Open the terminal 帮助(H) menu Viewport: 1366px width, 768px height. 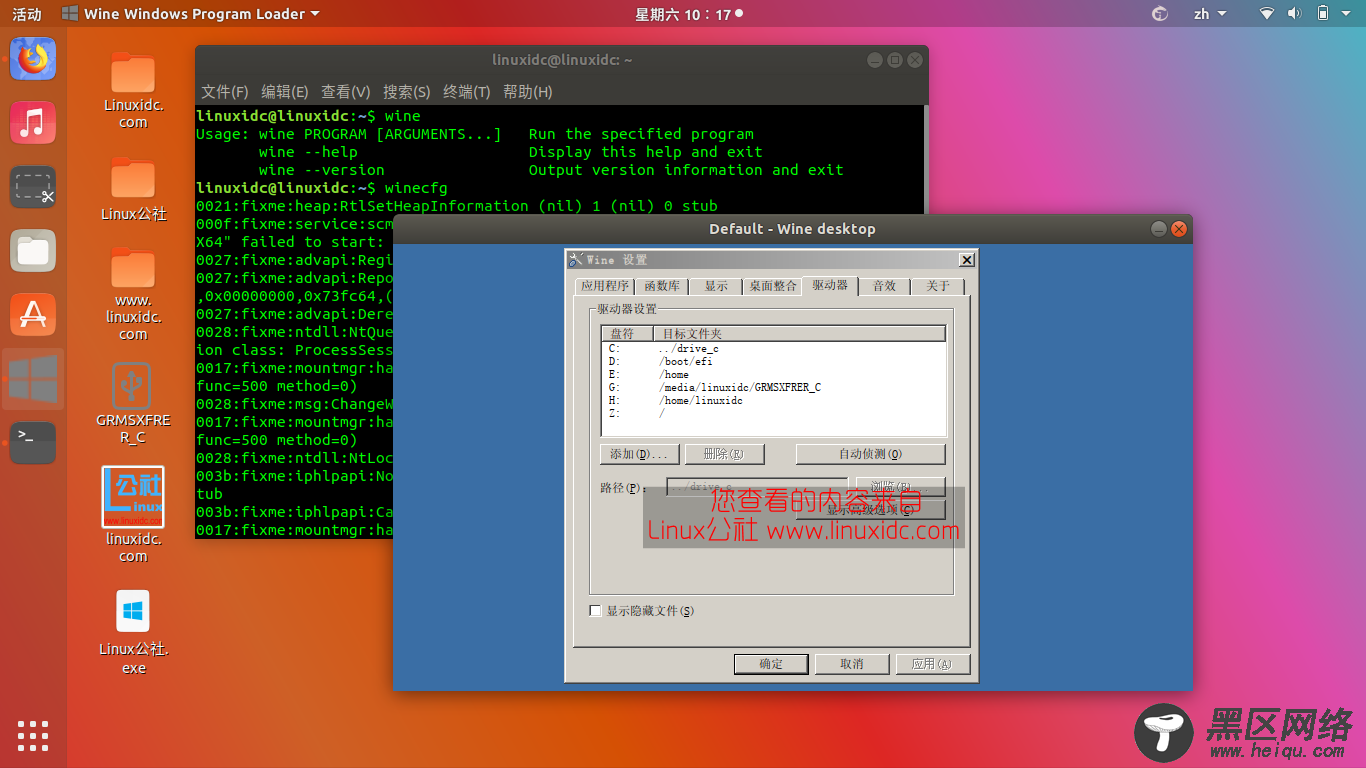tap(527, 91)
